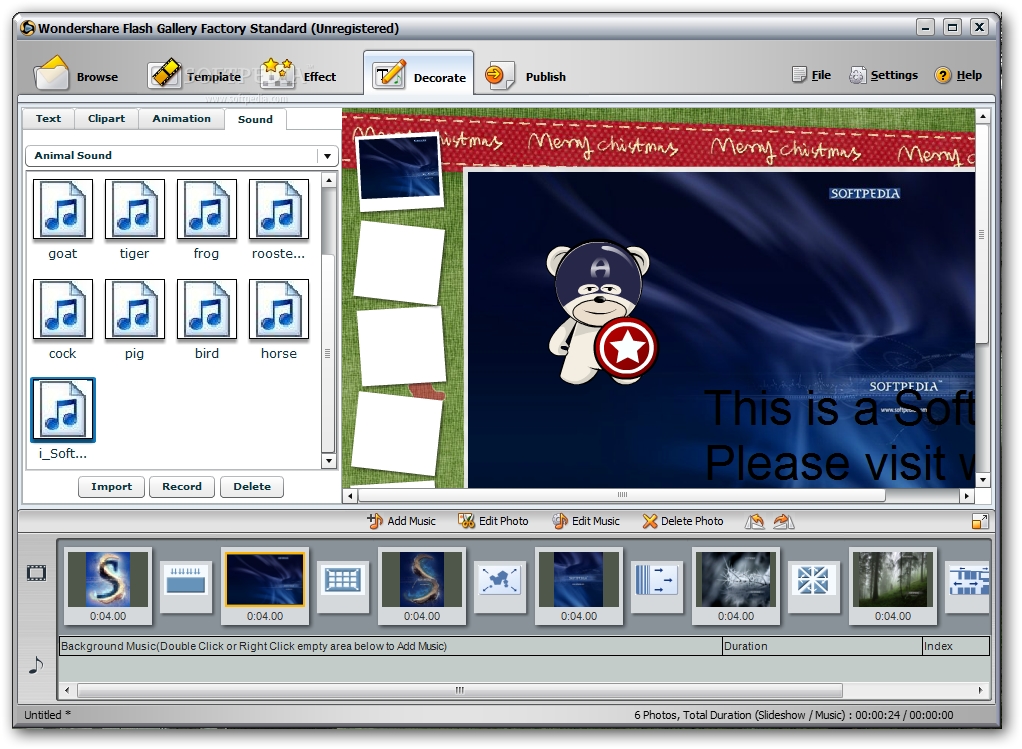This screenshot has width=1022, height=749.
Task: Select the frog sound file
Action: tap(206, 220)
